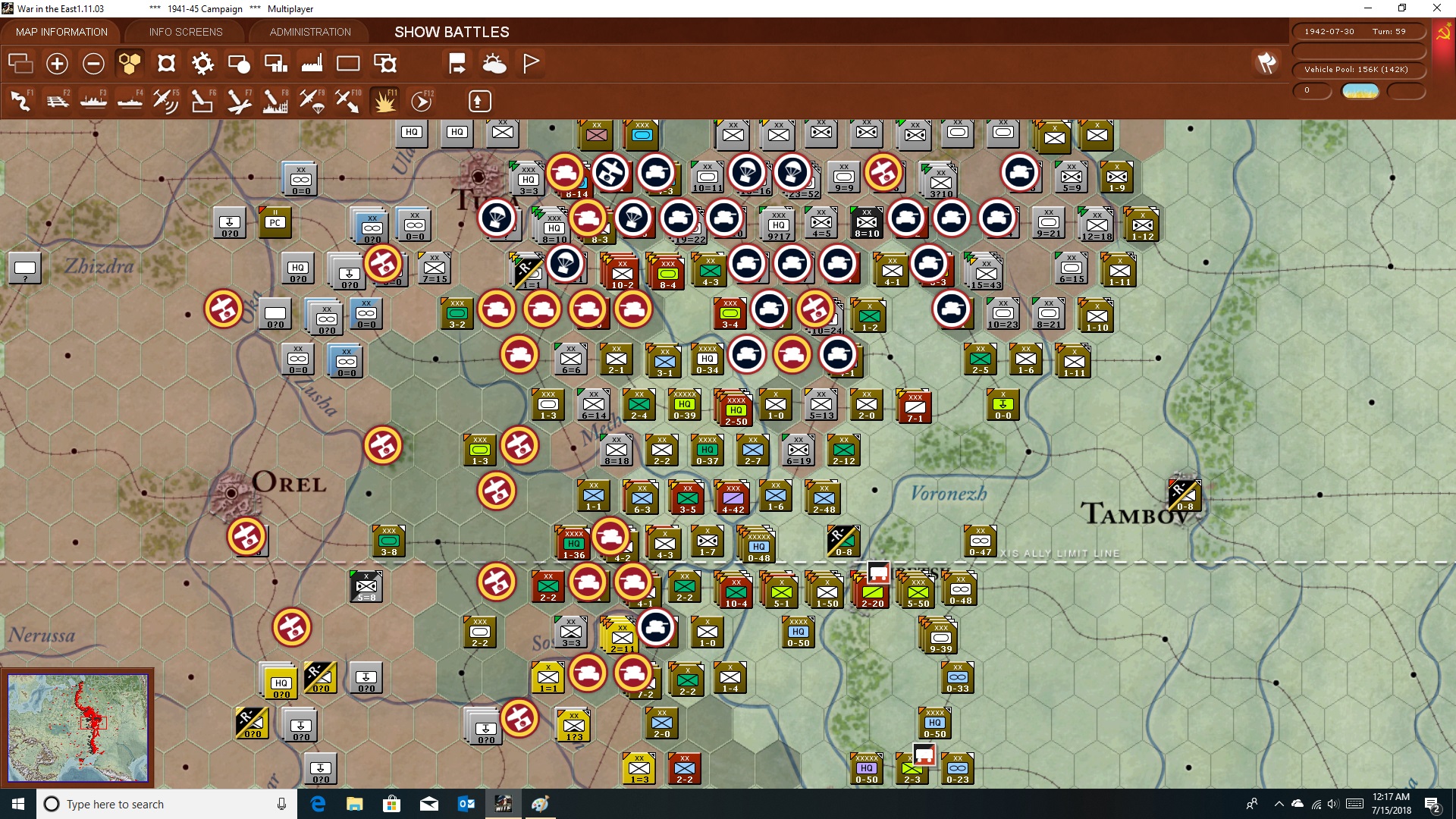The width and height of the screenshot is (1456, 819).
Task: Open Microsoft Edge from taskbar
Action: point(318,804)
